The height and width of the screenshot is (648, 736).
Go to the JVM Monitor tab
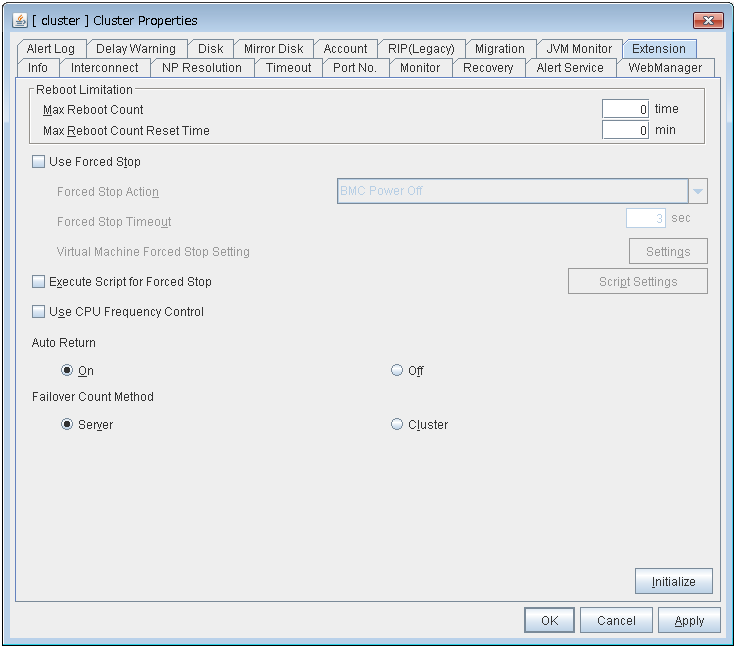pos(579,48)
